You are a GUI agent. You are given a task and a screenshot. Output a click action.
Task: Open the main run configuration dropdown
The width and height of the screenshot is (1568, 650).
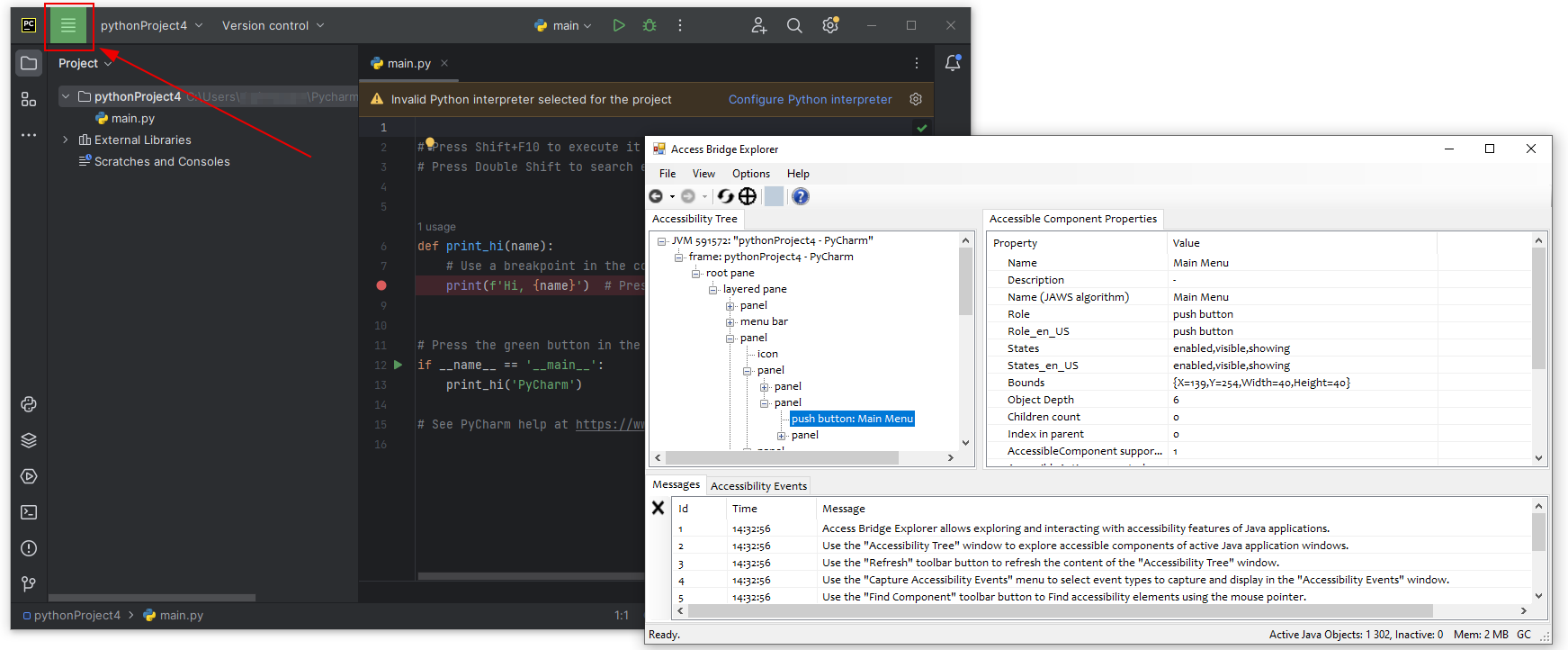pos(563,25)
